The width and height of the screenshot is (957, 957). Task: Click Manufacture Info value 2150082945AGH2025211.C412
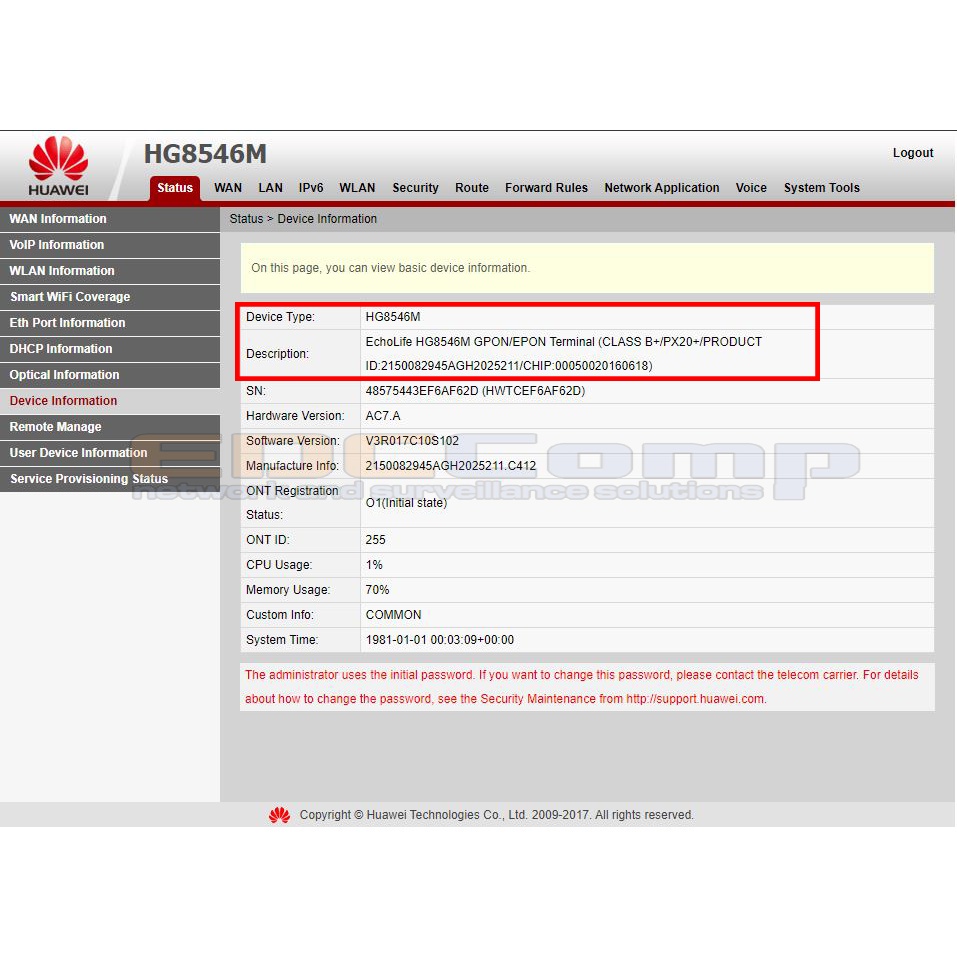tap(450, 466)
